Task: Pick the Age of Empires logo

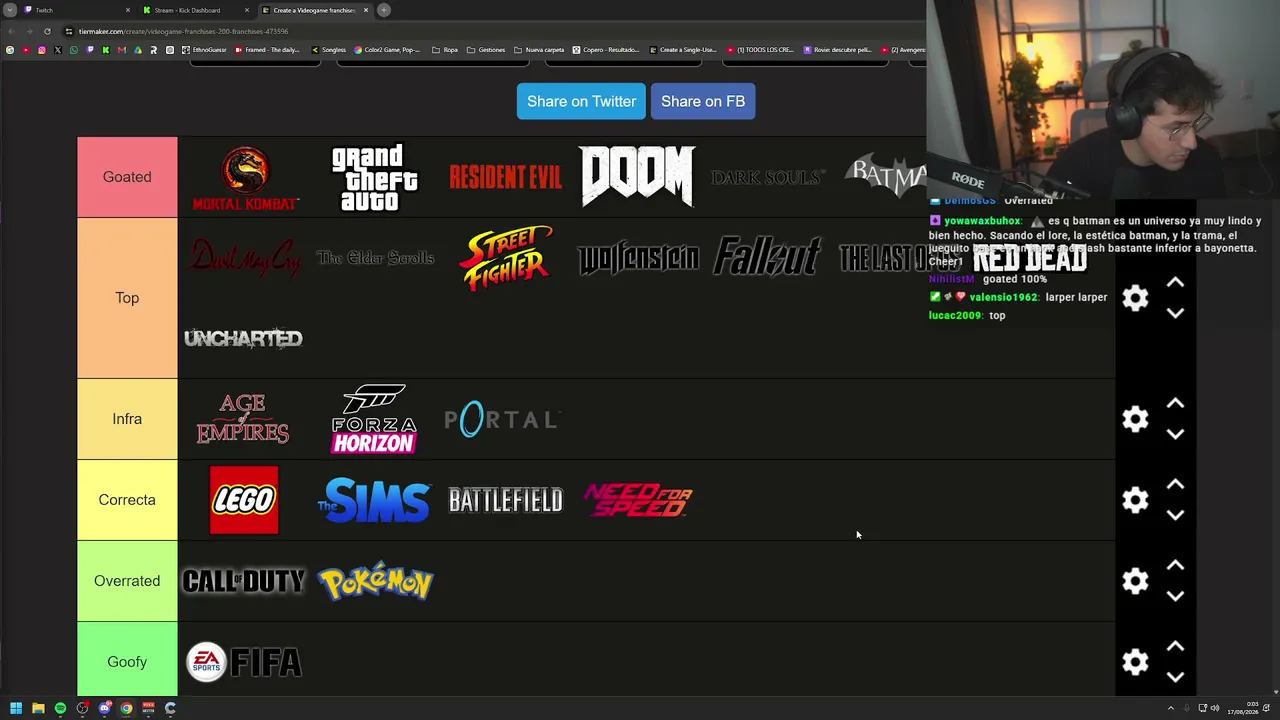Action: point(243,419)
